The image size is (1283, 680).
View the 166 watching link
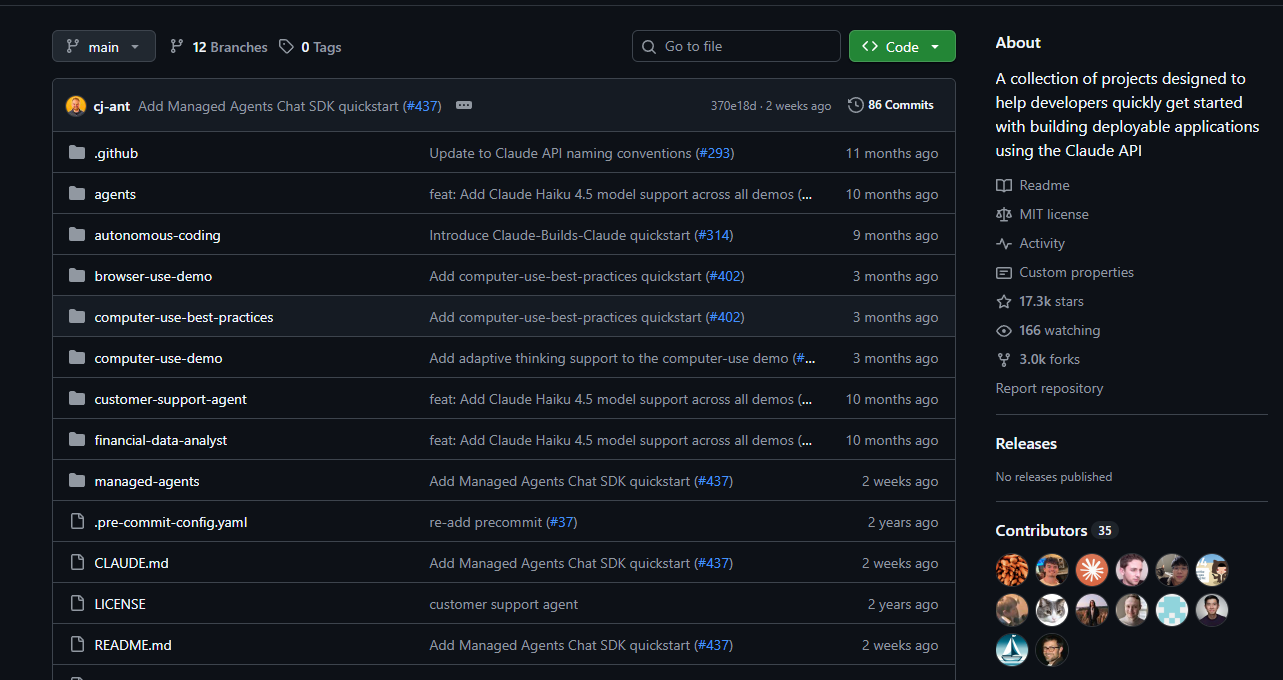point(1059,330)
